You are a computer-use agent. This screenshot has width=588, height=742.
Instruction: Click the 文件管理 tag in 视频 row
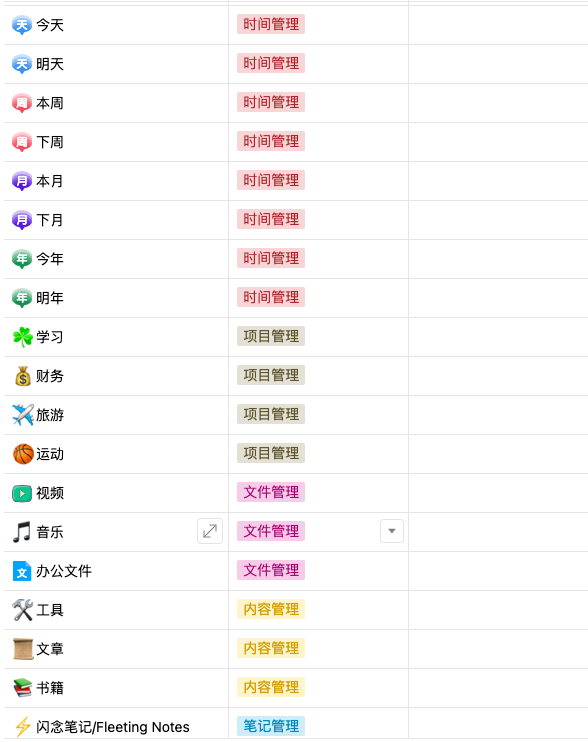271,492
